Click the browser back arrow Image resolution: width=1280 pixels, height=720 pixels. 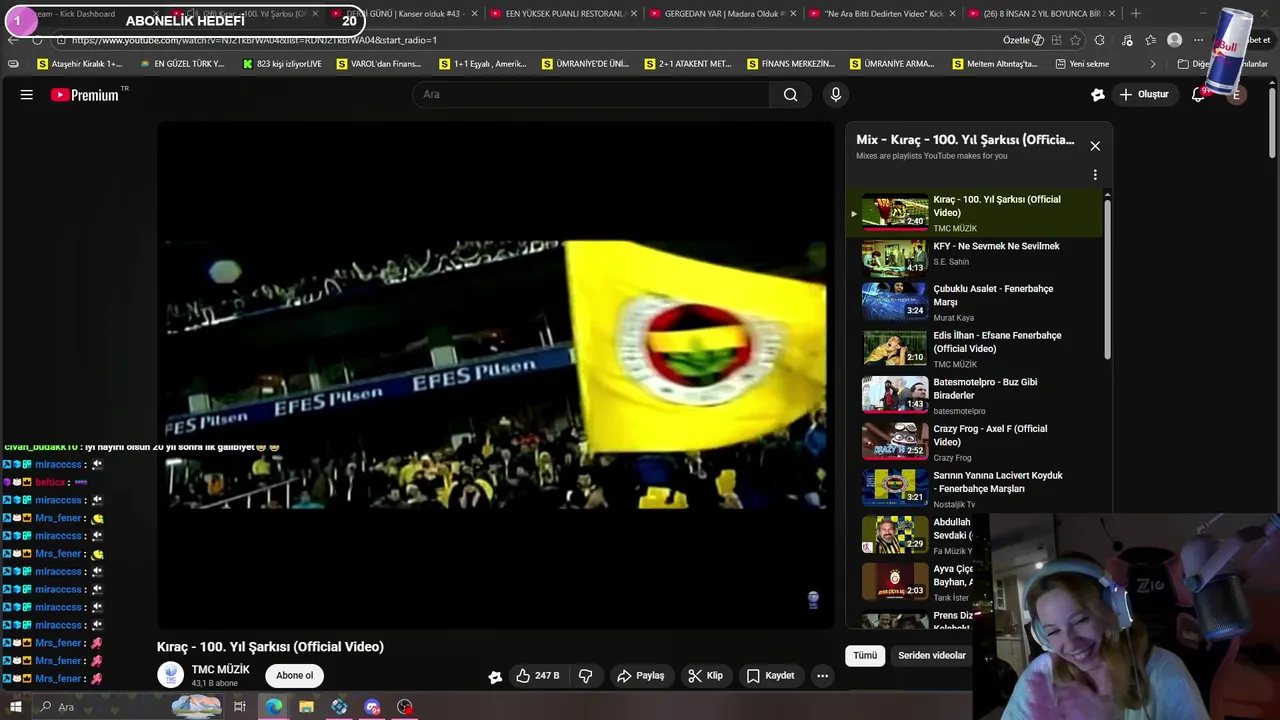pos(13,40)
